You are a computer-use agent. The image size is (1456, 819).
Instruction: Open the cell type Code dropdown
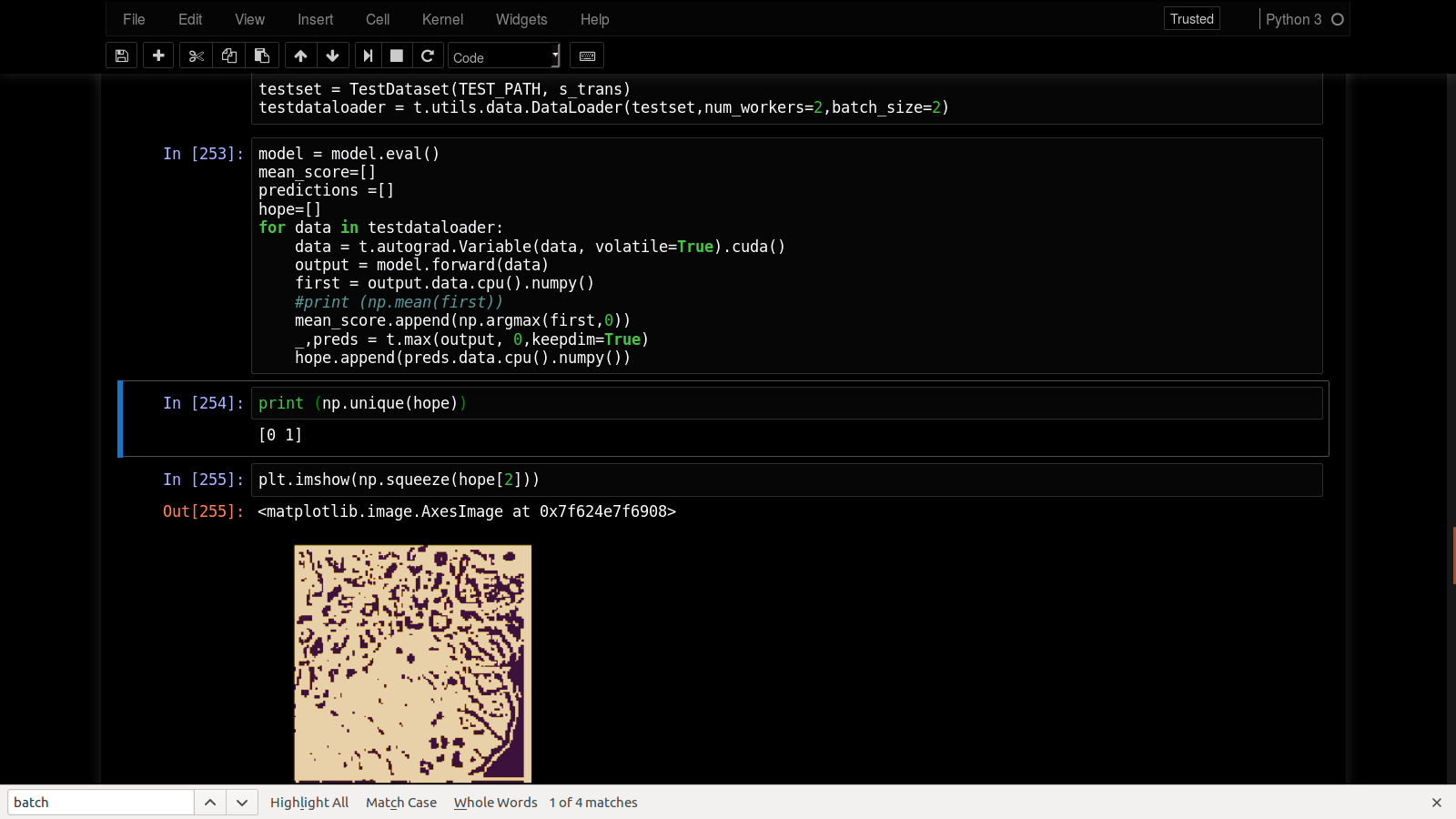[x=505, y=57]
